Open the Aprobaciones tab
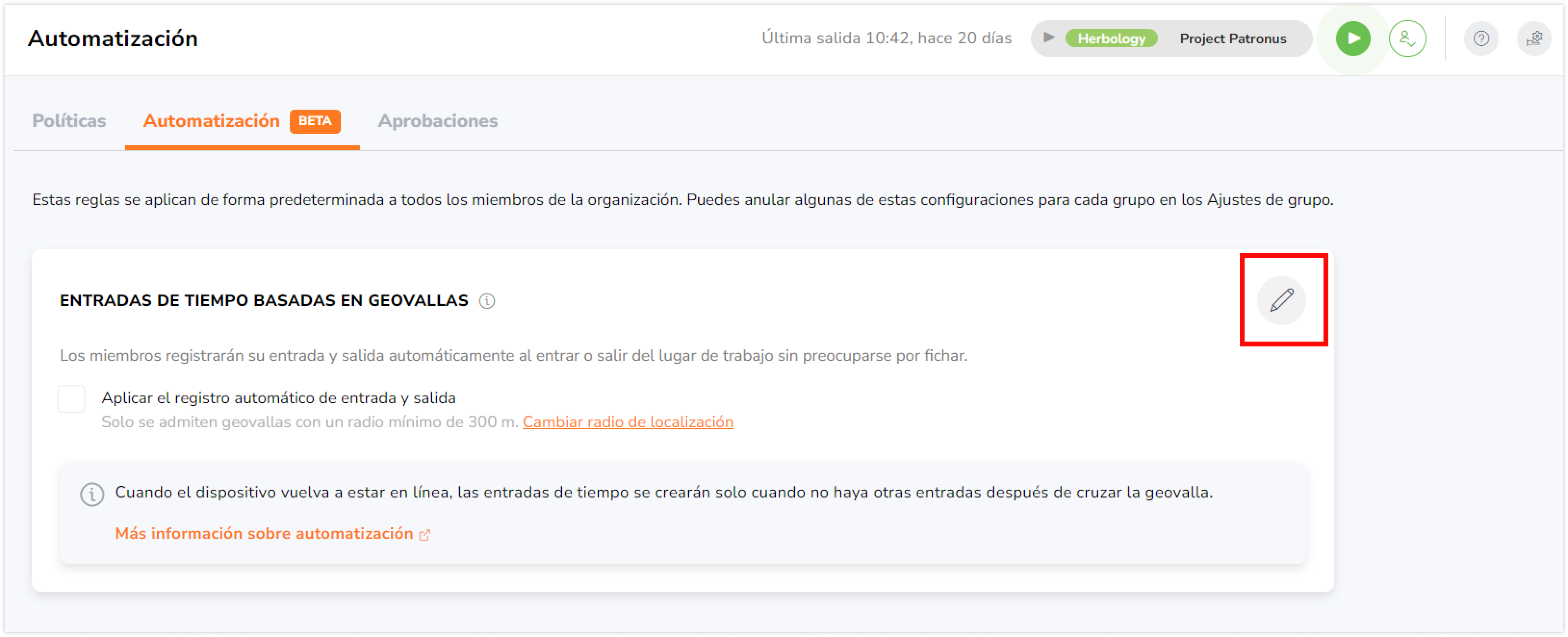The height and width of the screenshot is (637, 1568). (x=437, y=120)
